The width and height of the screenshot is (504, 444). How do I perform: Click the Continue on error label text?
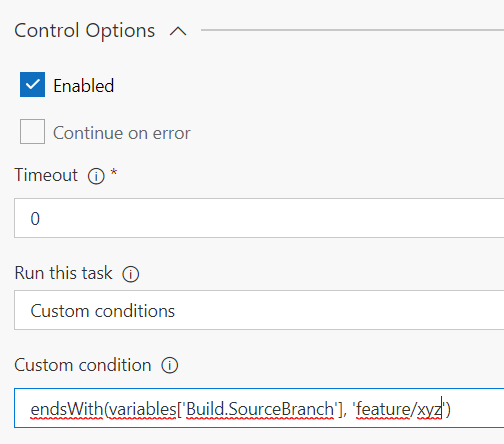122,133
